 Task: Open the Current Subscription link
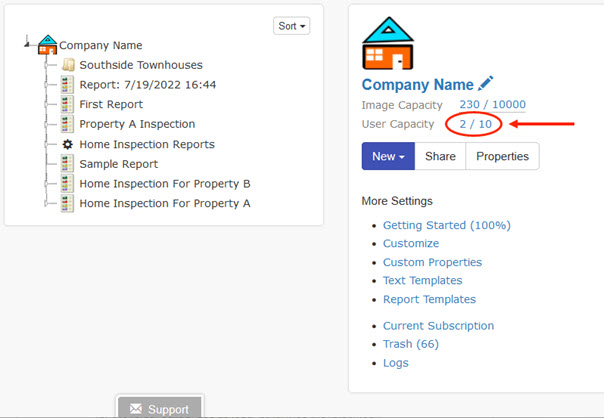pos(438,326)
